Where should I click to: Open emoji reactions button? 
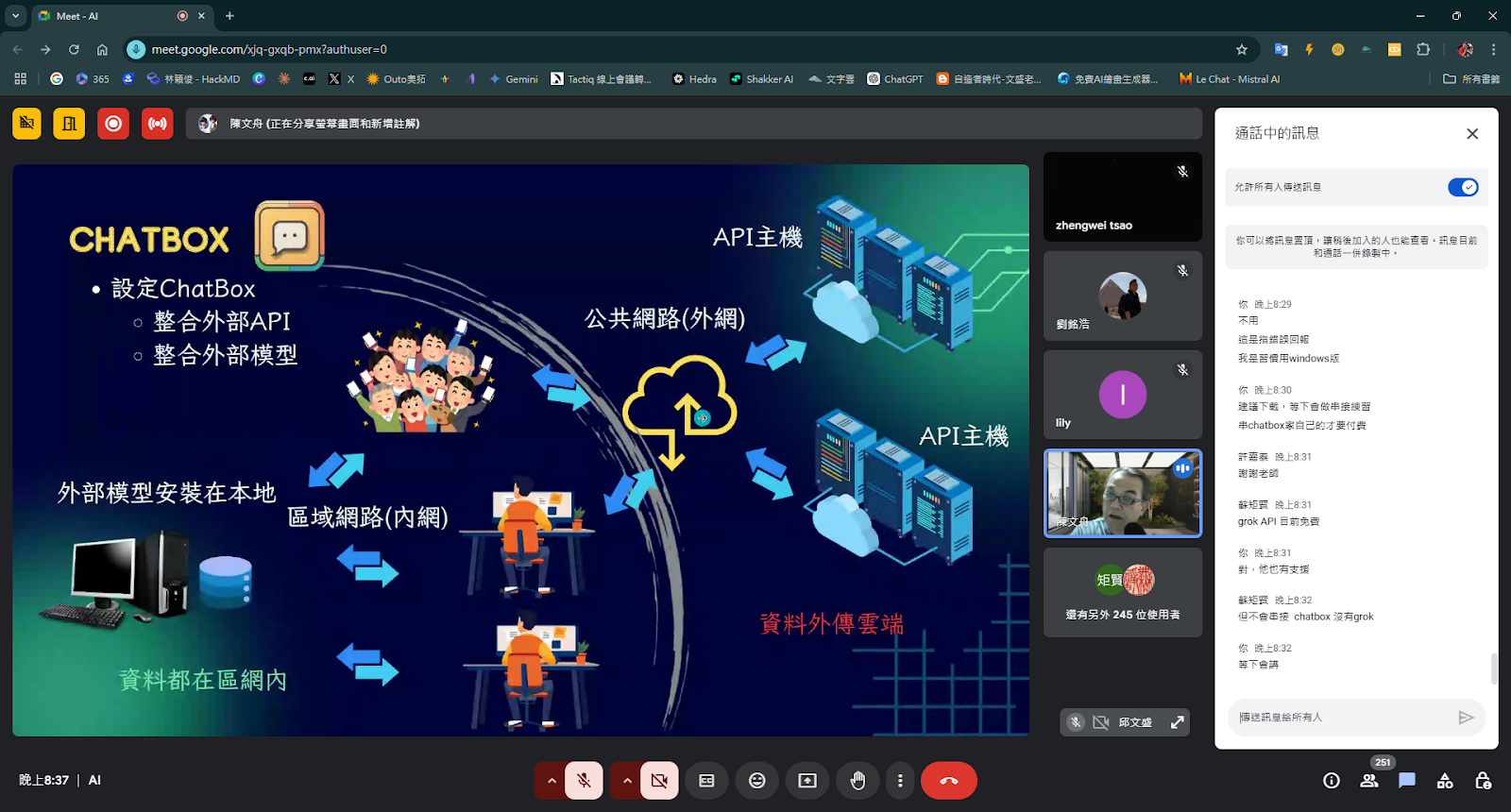pyautogui.click(x=757, y=781)
